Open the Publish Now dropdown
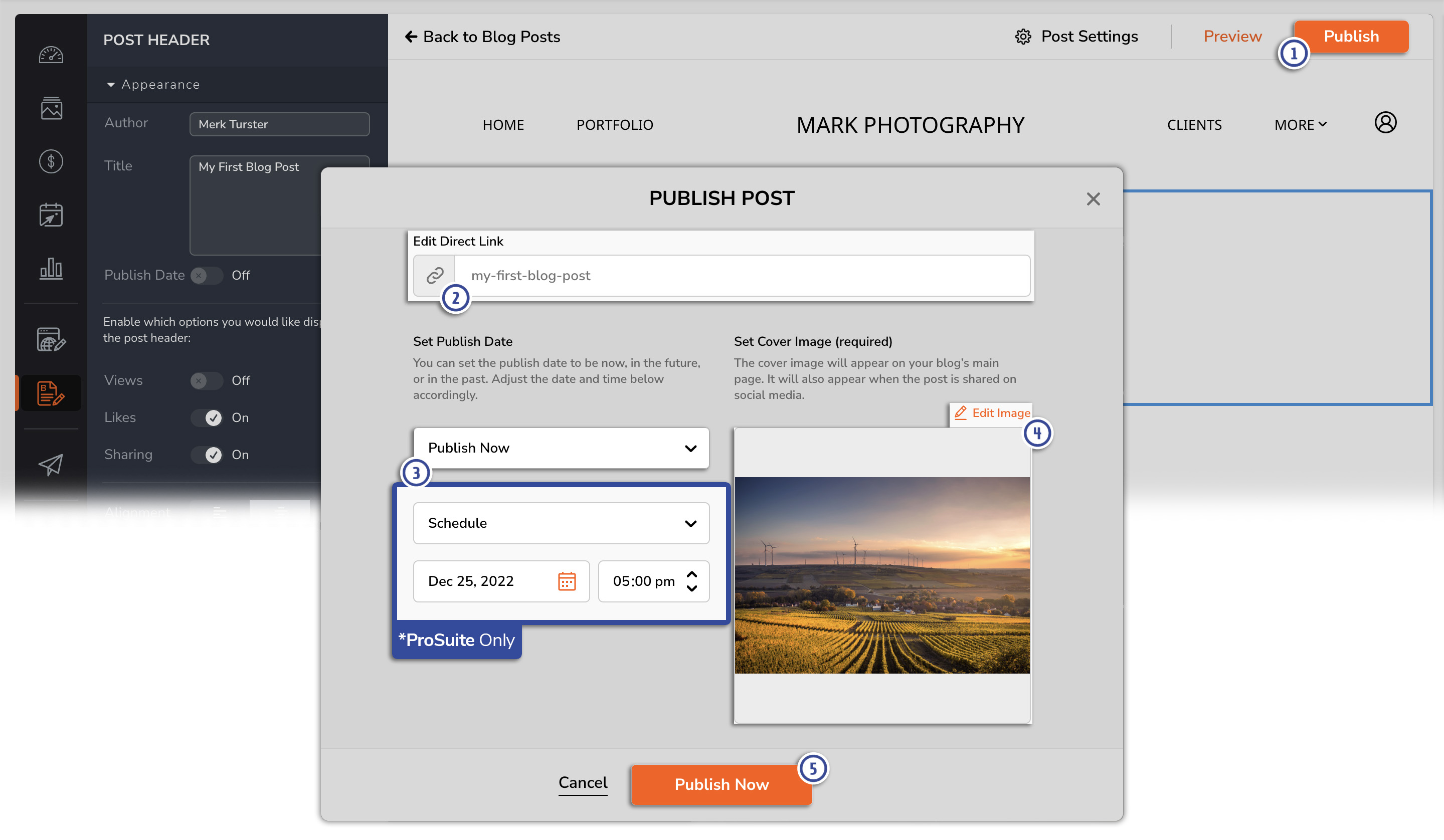Viewport: 1444px width, 840px height. click(561, 448)
